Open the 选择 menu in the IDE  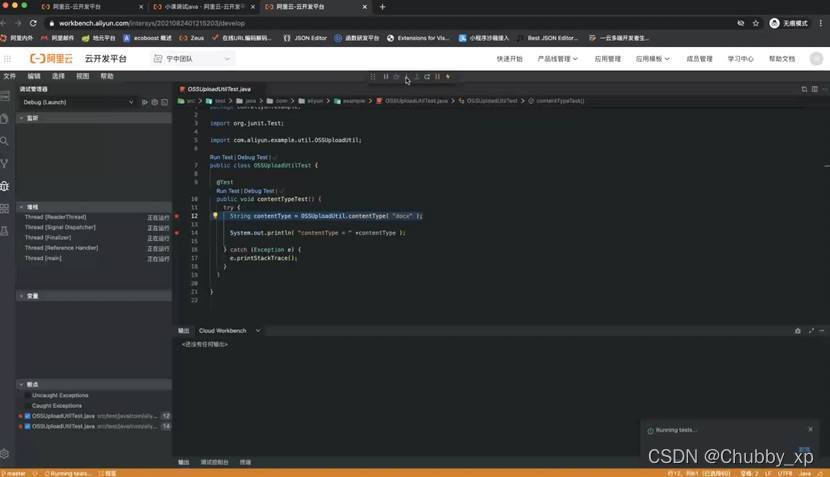tap(58, 76)
